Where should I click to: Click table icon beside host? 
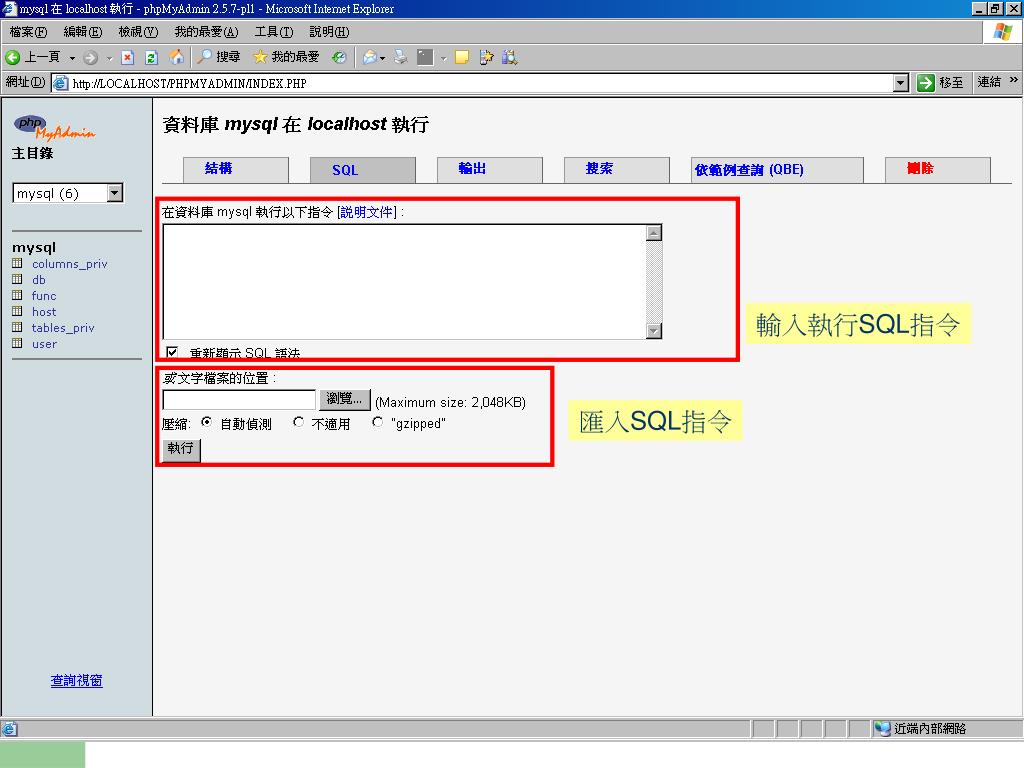[18, 312]
